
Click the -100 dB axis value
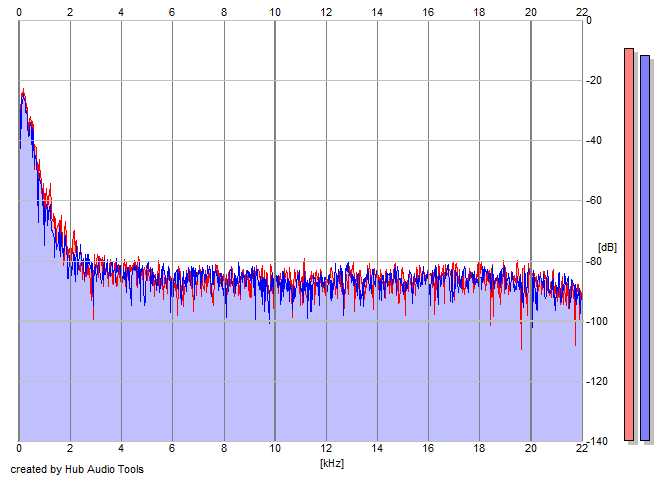click(x=596, y=321)
